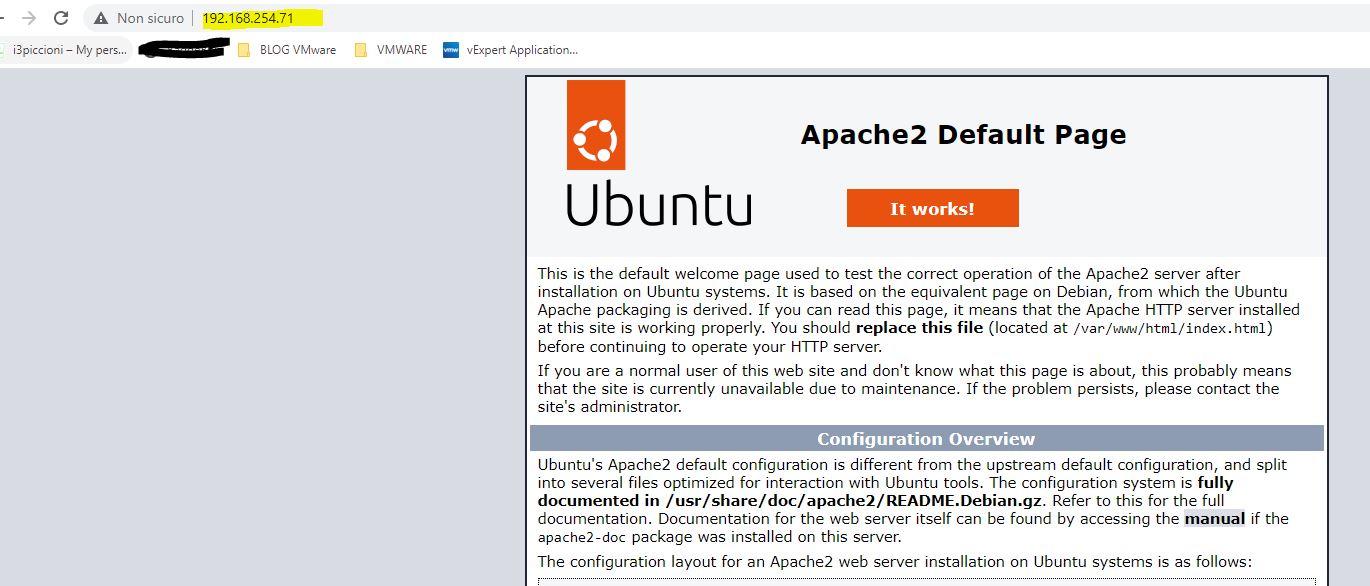Click the 'Configuration Overview' section header

[926, 439]
